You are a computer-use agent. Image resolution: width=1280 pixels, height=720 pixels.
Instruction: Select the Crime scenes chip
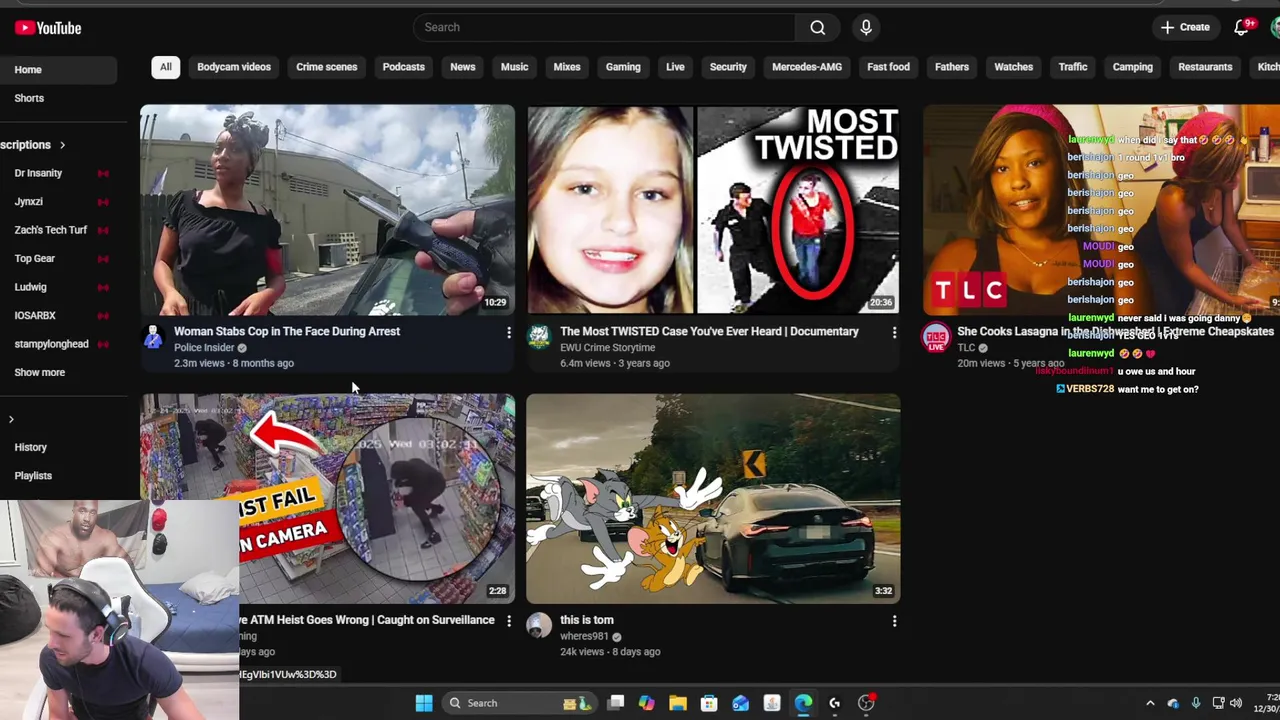click(x=326, y=67)
